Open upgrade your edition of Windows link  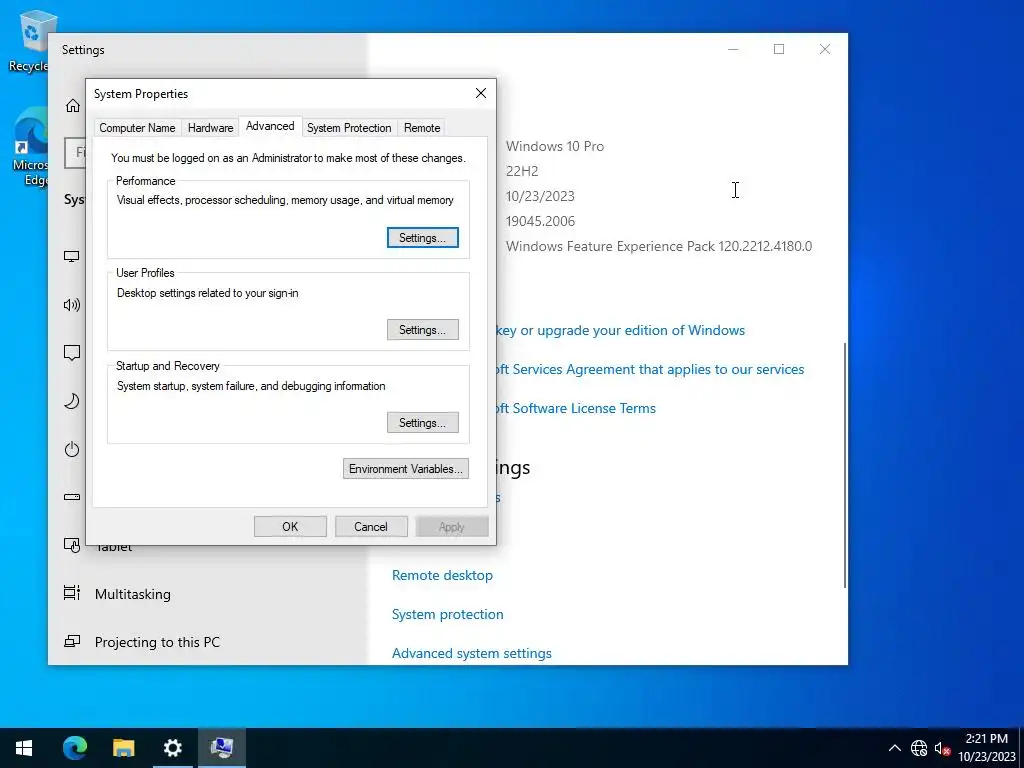click(620, 330)
